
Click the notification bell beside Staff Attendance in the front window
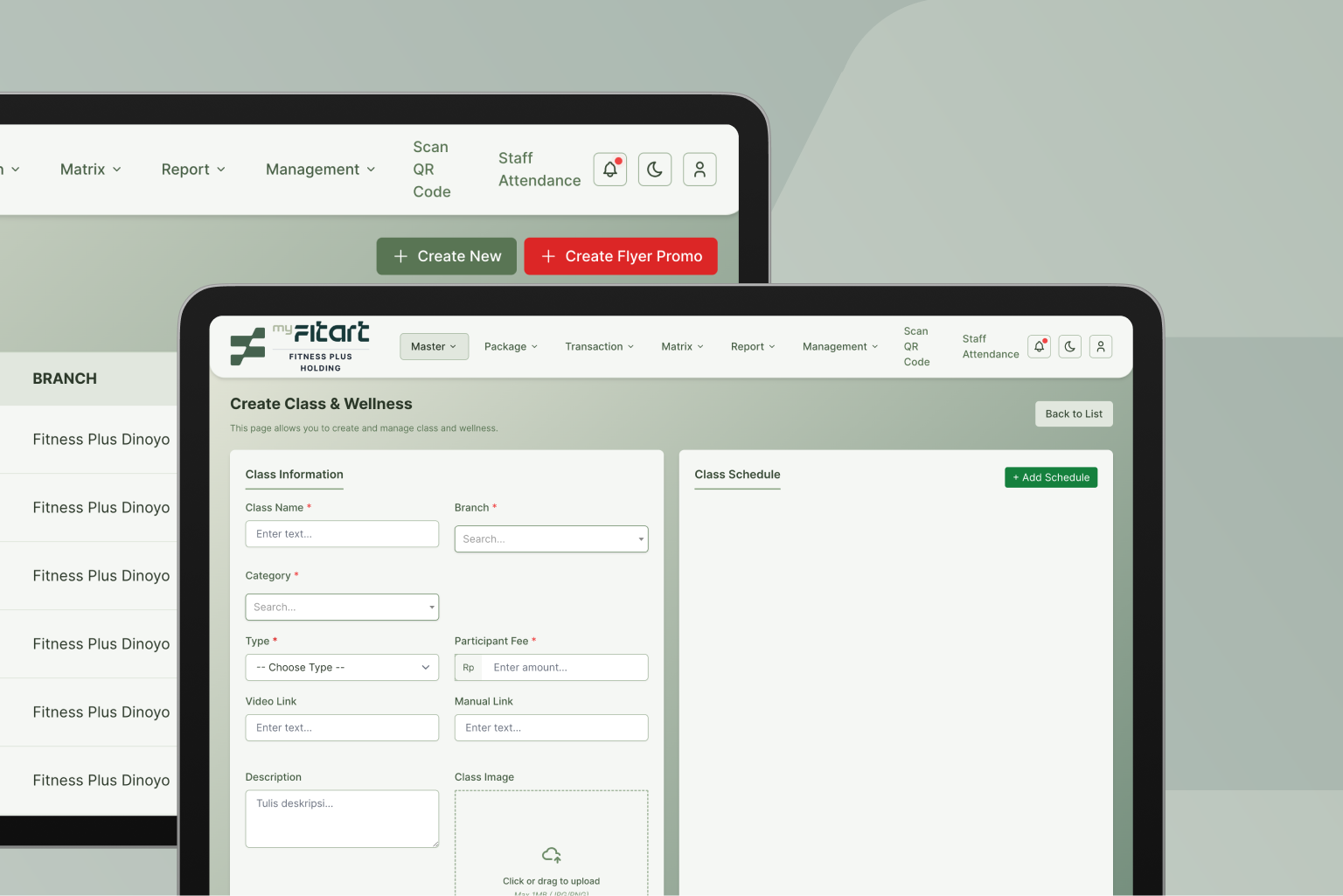click(1039, 347)
